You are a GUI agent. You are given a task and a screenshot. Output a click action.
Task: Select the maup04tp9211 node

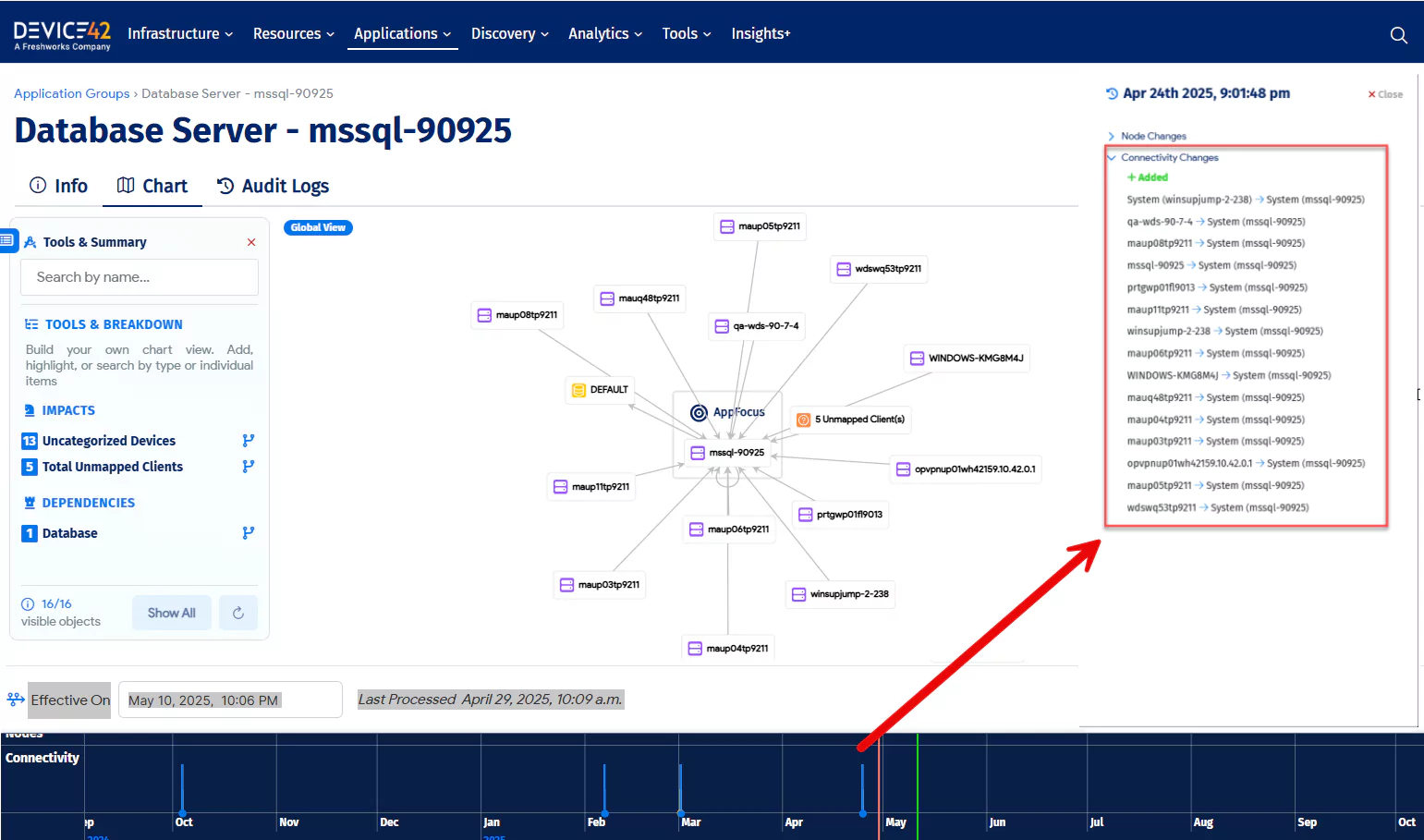[728, 649]
